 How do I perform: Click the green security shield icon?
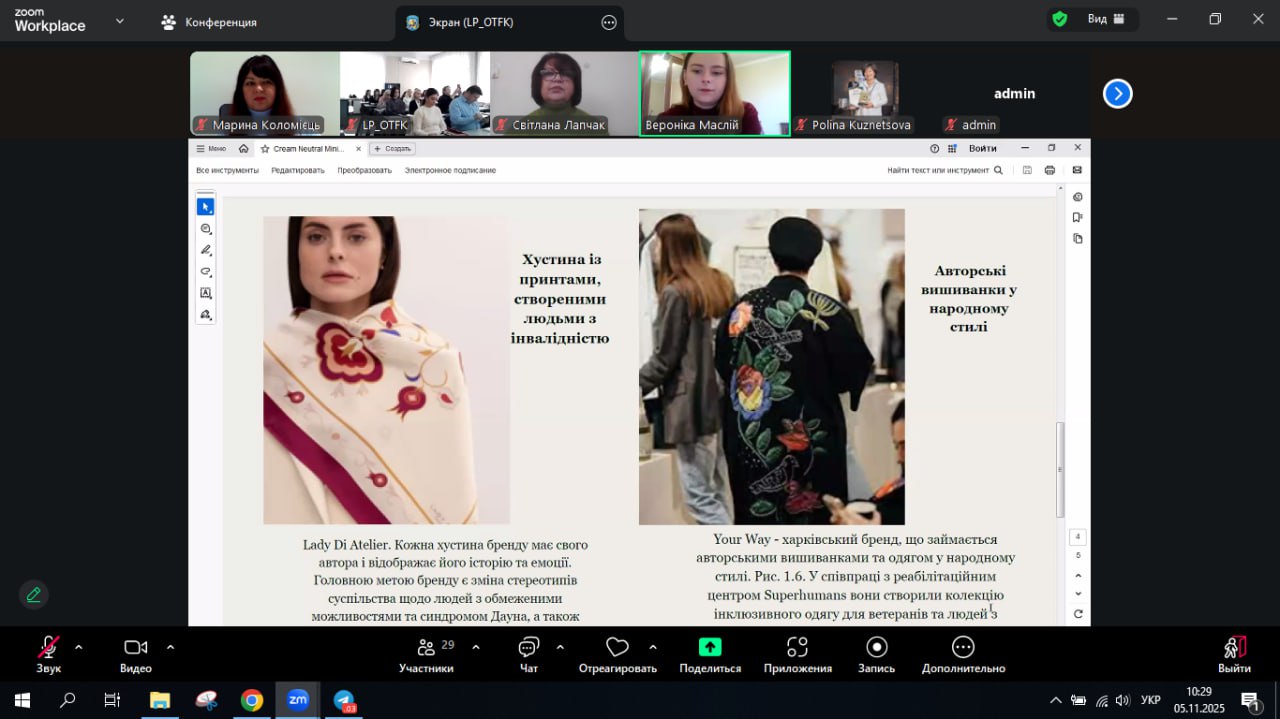click(1059, 19)
